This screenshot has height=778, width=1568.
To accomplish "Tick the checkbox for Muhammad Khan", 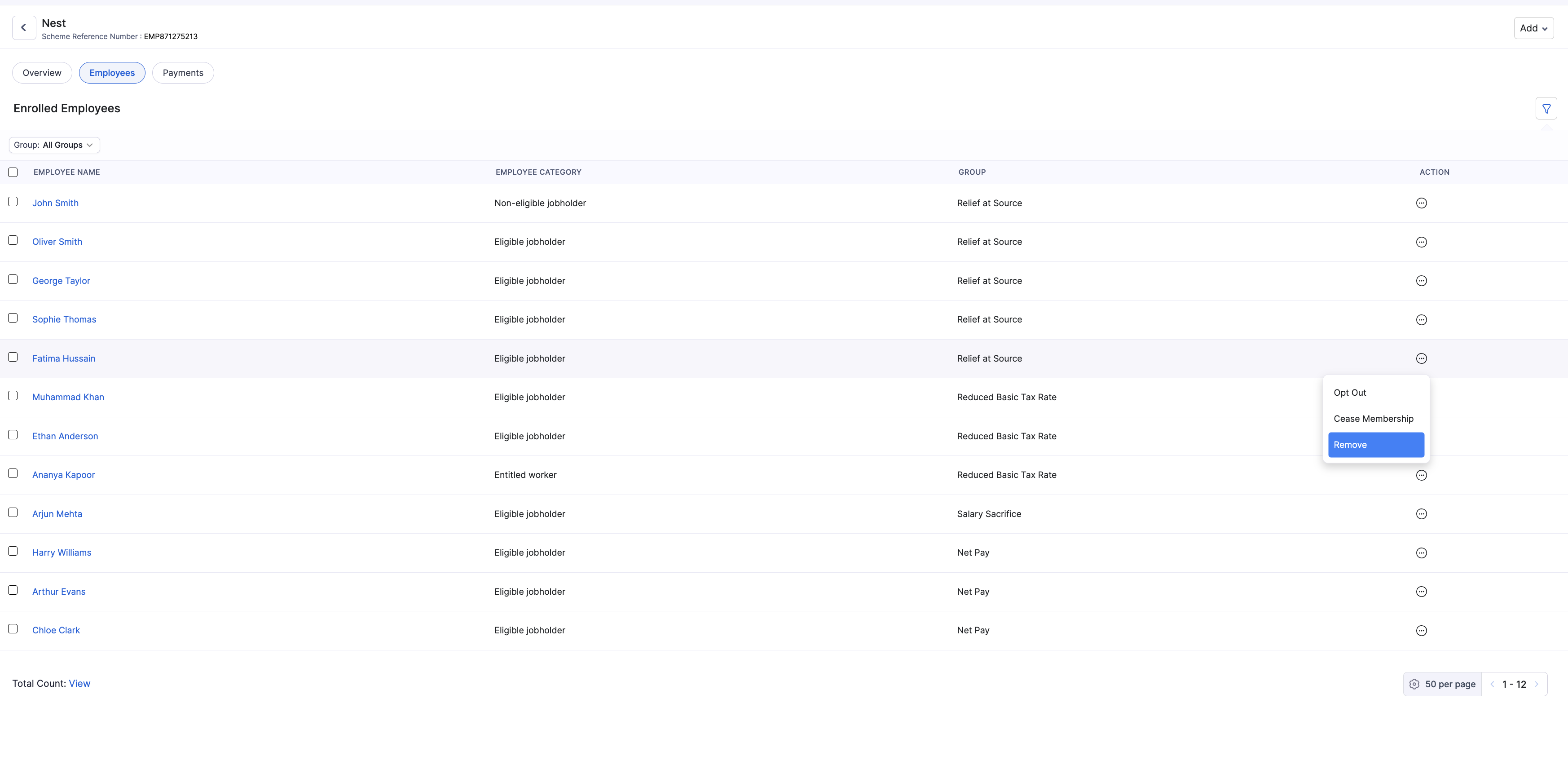I will (x=13, y=396).
